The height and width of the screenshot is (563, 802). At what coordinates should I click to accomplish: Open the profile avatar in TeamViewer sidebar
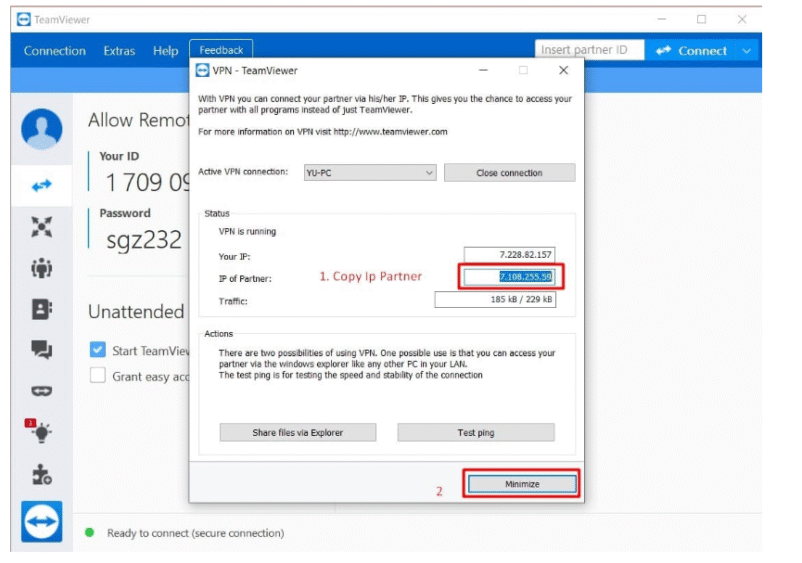coord(41,129)
